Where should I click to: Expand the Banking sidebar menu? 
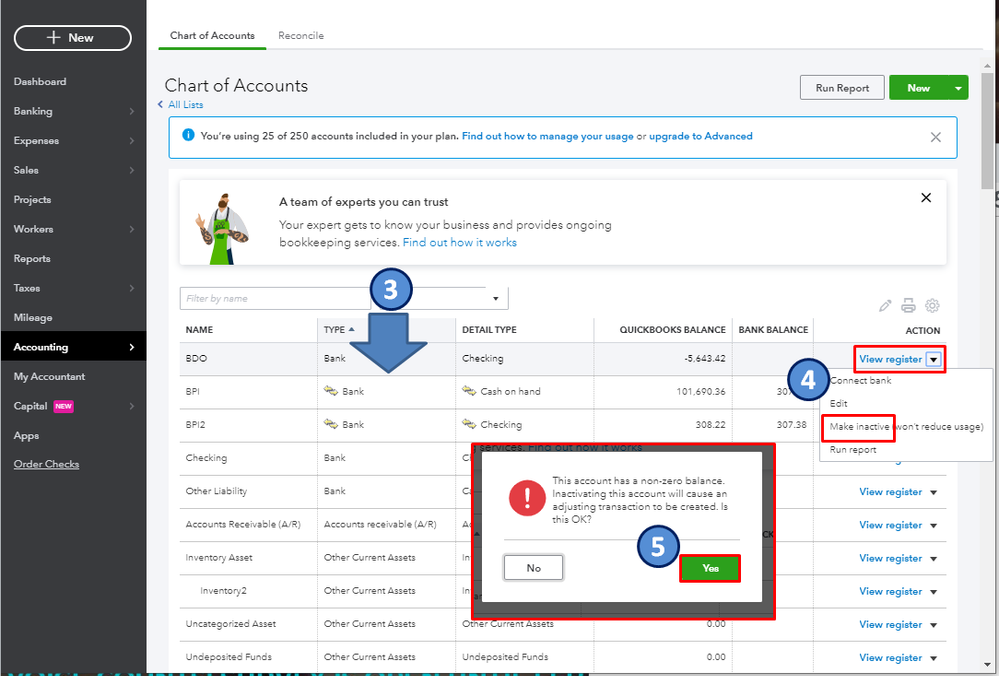pos(131,111)
